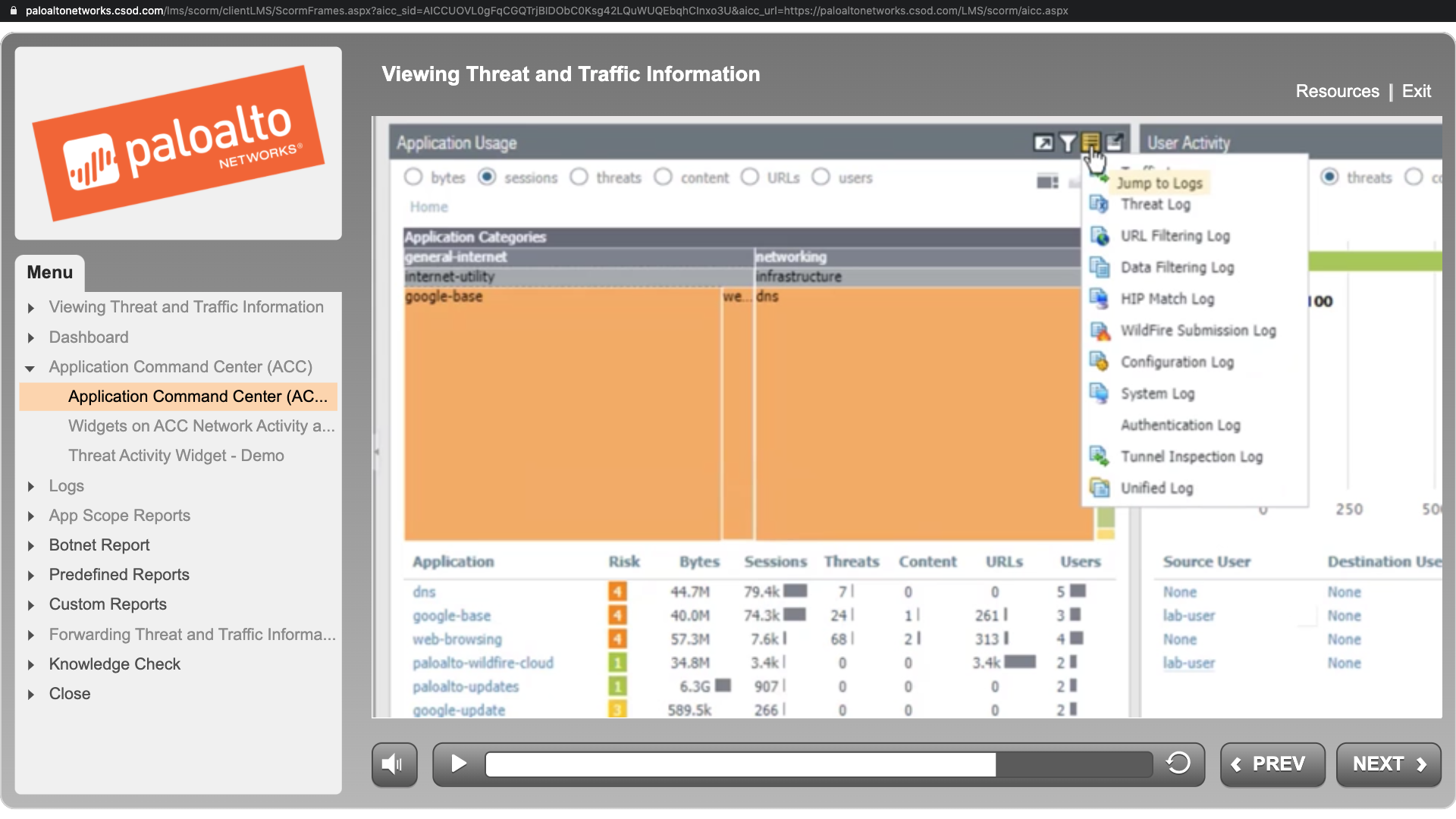The height and width of the screenshot is (819, 1456).
Task: Click the maximize widget icon in Application Usage
Action: tap(1043, 143)
